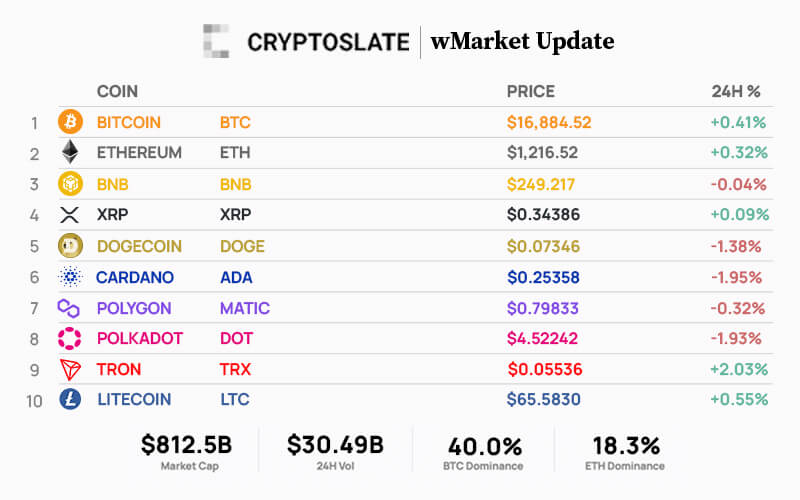Click the BITCOIN coin name

click(129, 122)
